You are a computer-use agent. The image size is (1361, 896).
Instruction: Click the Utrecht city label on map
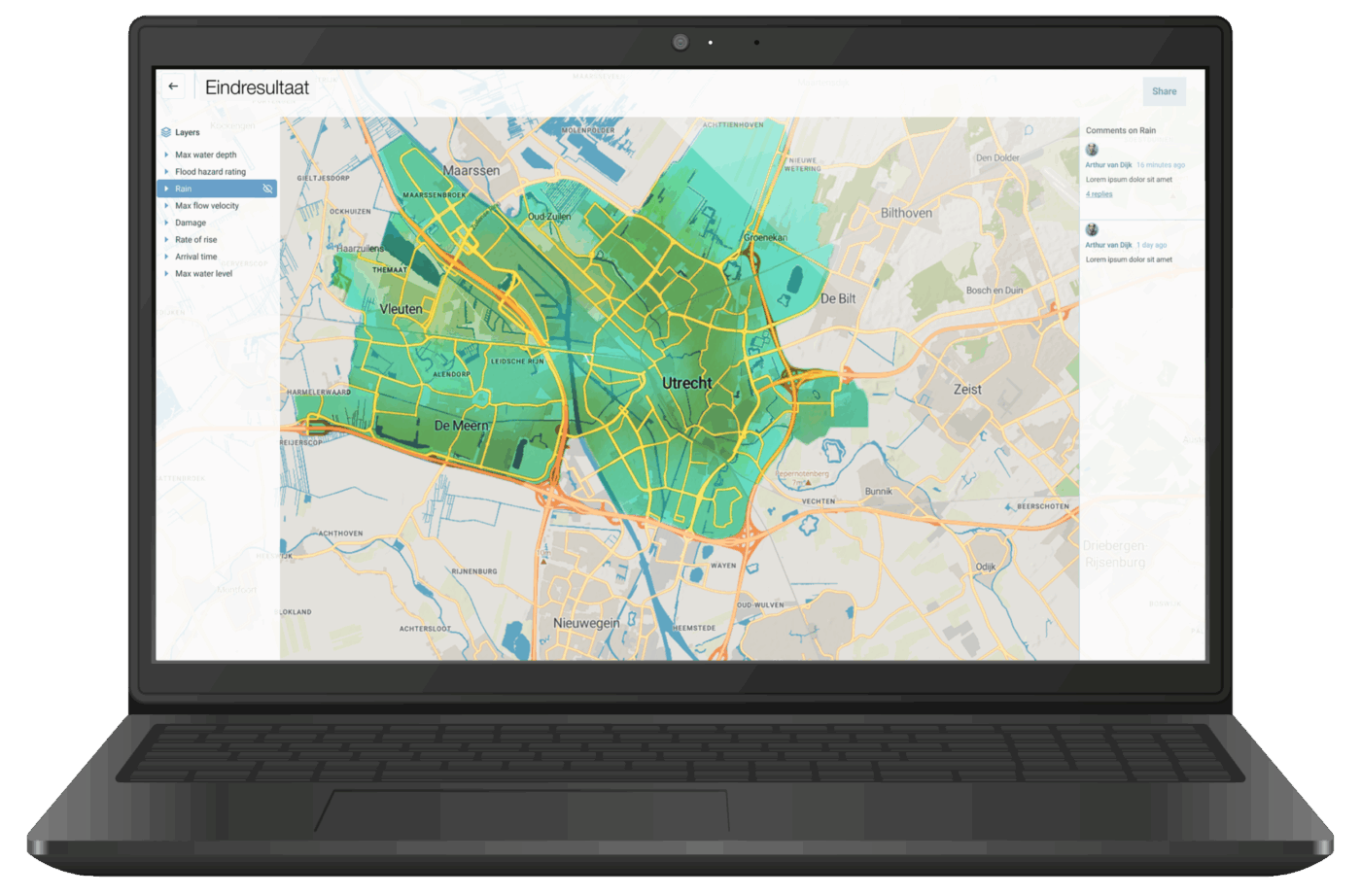click(x=687, y=383)
